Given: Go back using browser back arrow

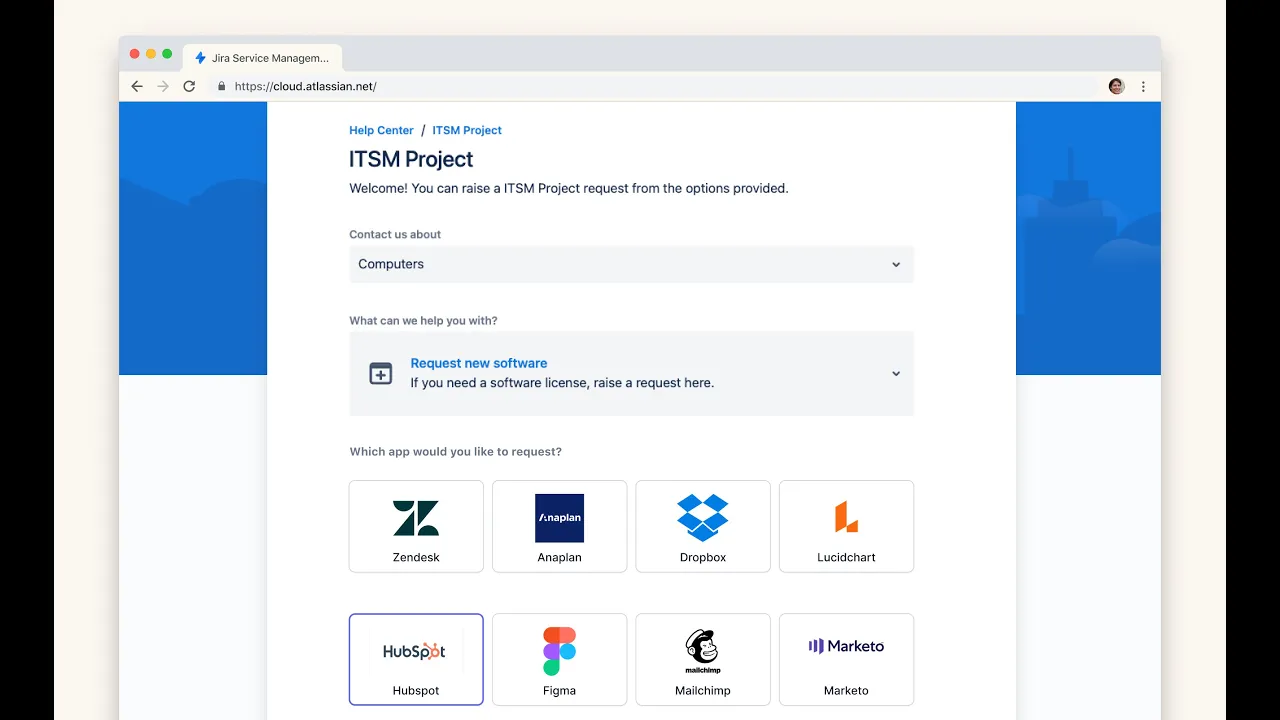Looking at the screenshot, I should point(137,87).
